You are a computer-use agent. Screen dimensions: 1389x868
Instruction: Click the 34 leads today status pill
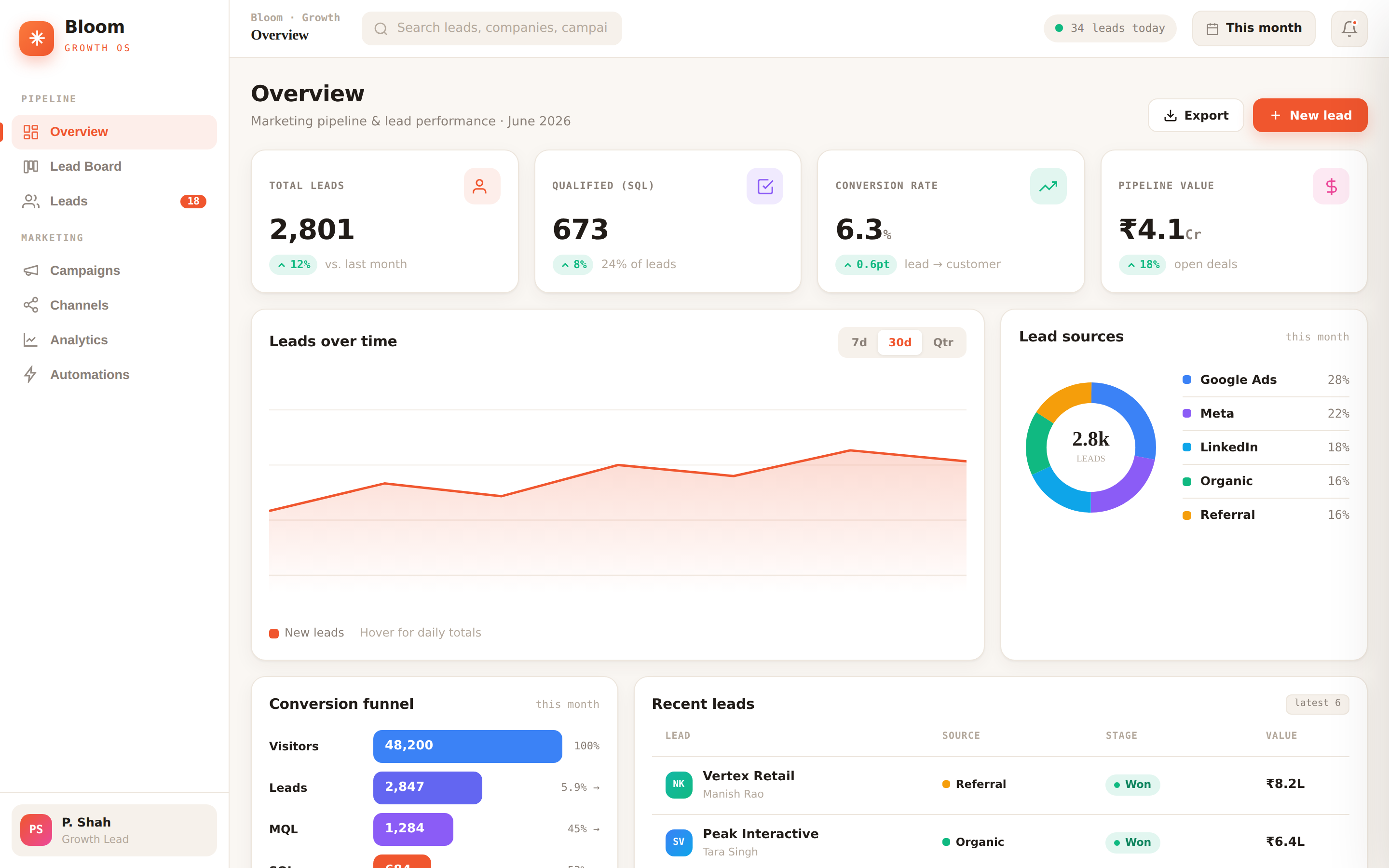coord(1109,28)
